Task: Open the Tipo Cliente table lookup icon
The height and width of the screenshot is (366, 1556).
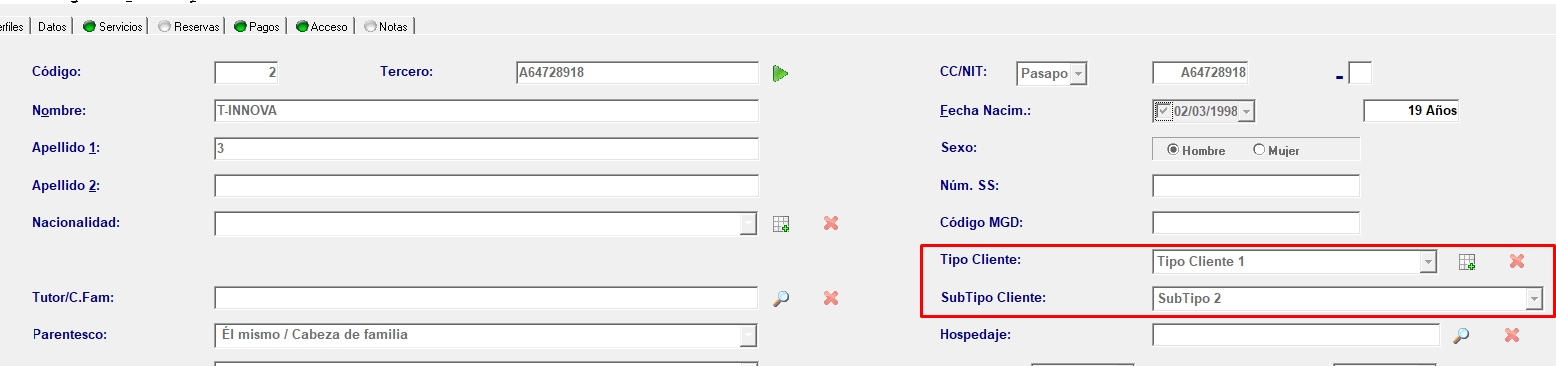Action: click(1467, 262)
